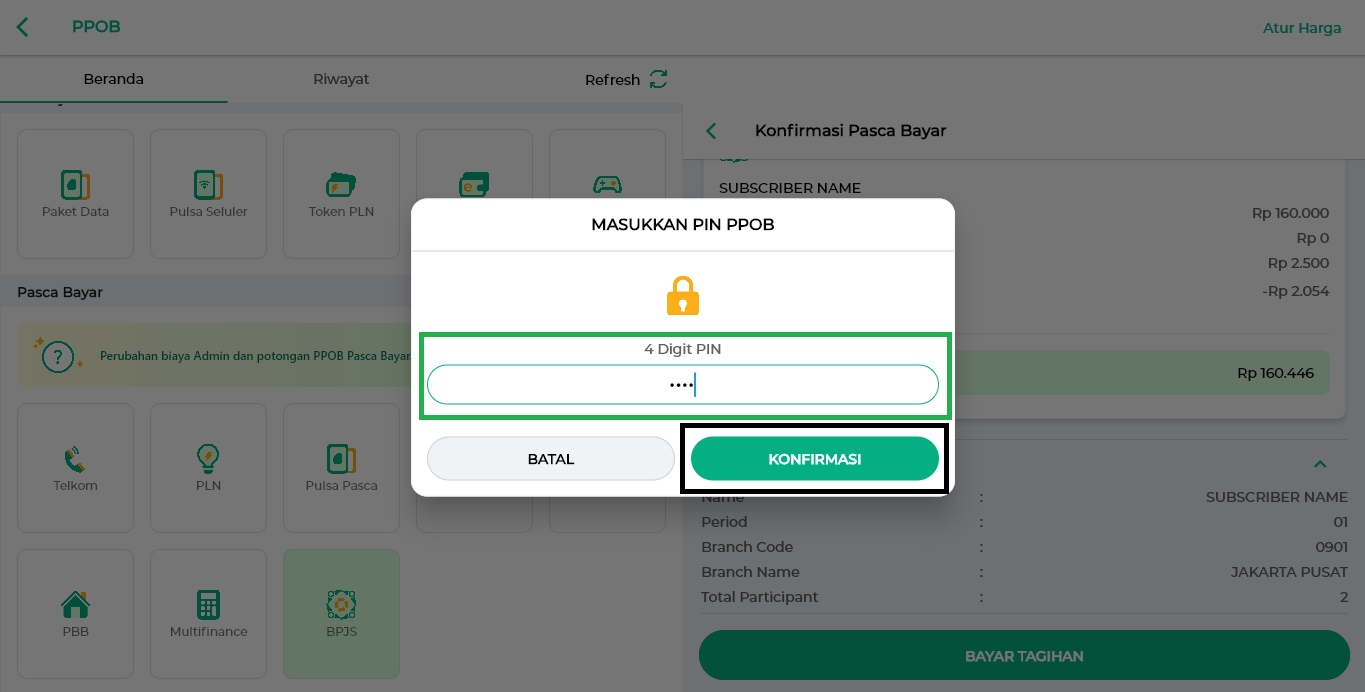This screenshot has height=692, width=1365.
Task: Switch to the Riwayat tab
Action: [x=341, y=79]
